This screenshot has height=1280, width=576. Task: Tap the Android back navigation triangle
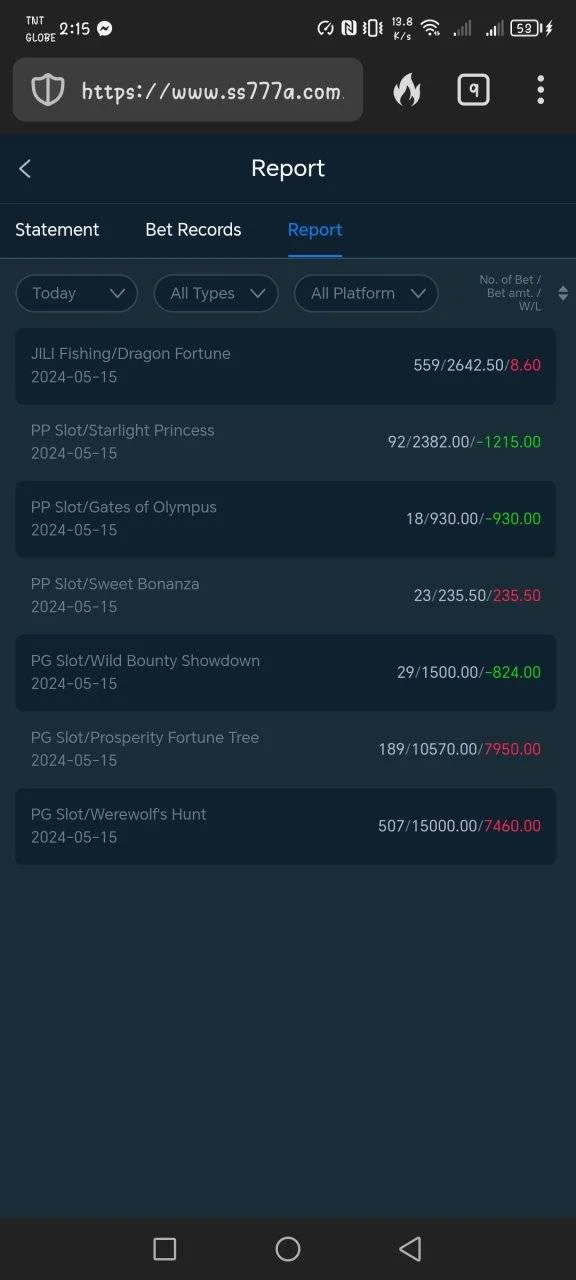410,1248
